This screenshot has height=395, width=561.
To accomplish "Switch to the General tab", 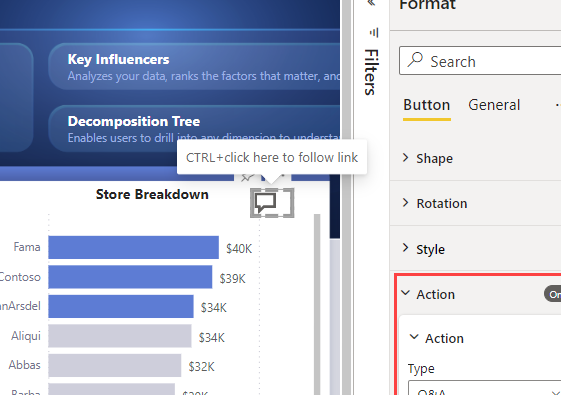I will (494, 105).
